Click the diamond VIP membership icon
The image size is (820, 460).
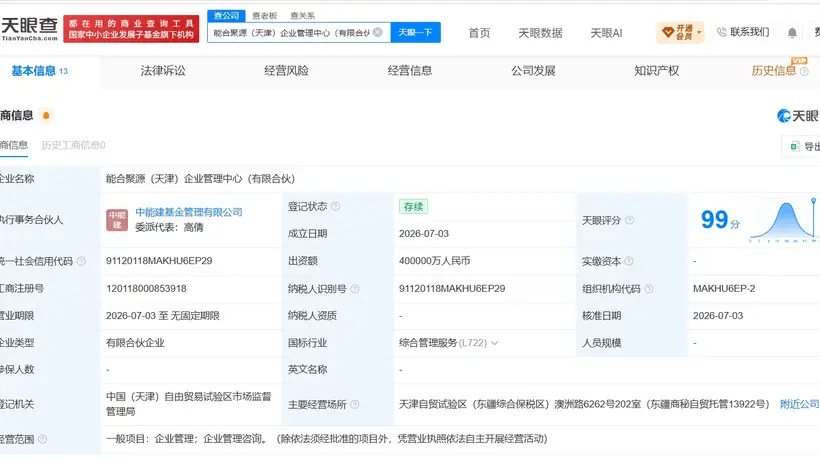pos(668,32)
